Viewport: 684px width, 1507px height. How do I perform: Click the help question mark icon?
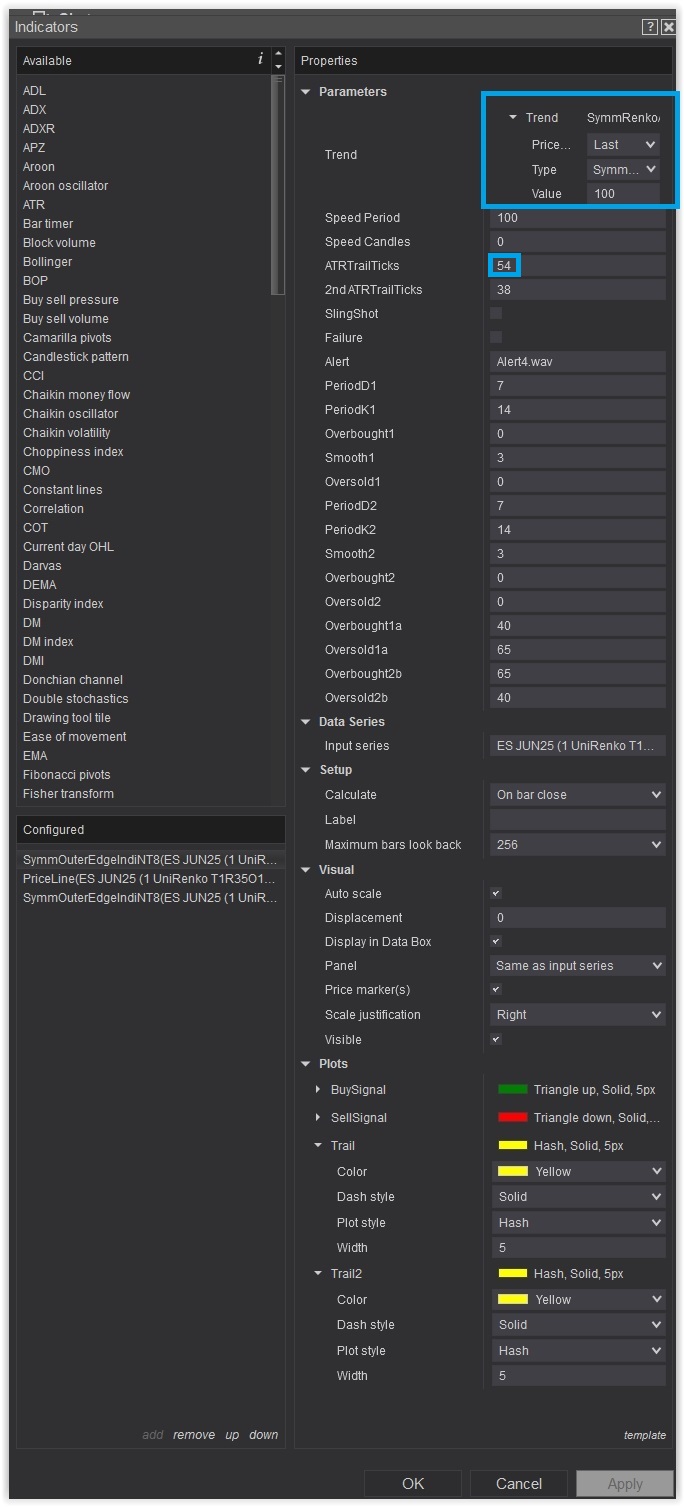[650, 27]
